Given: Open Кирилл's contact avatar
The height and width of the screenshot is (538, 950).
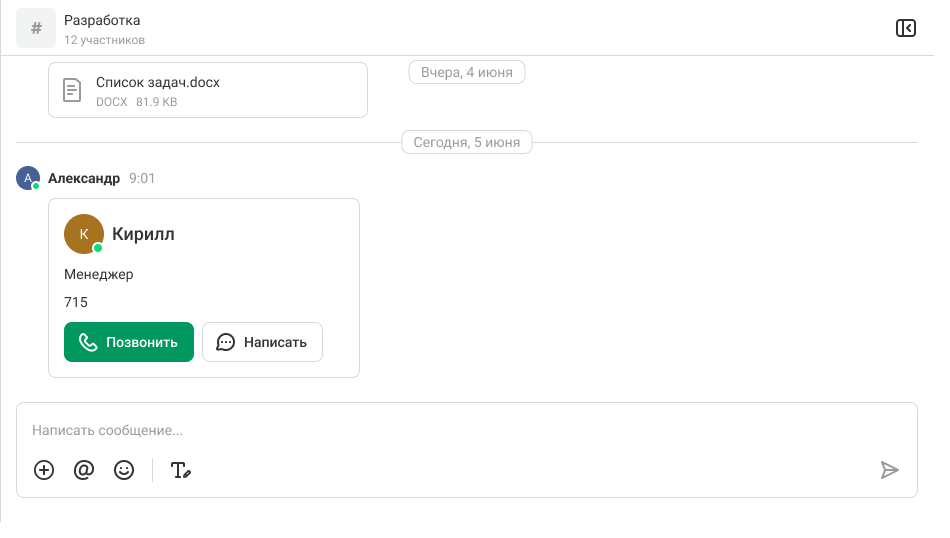Looking at the screenshot, I should point(84,234).
